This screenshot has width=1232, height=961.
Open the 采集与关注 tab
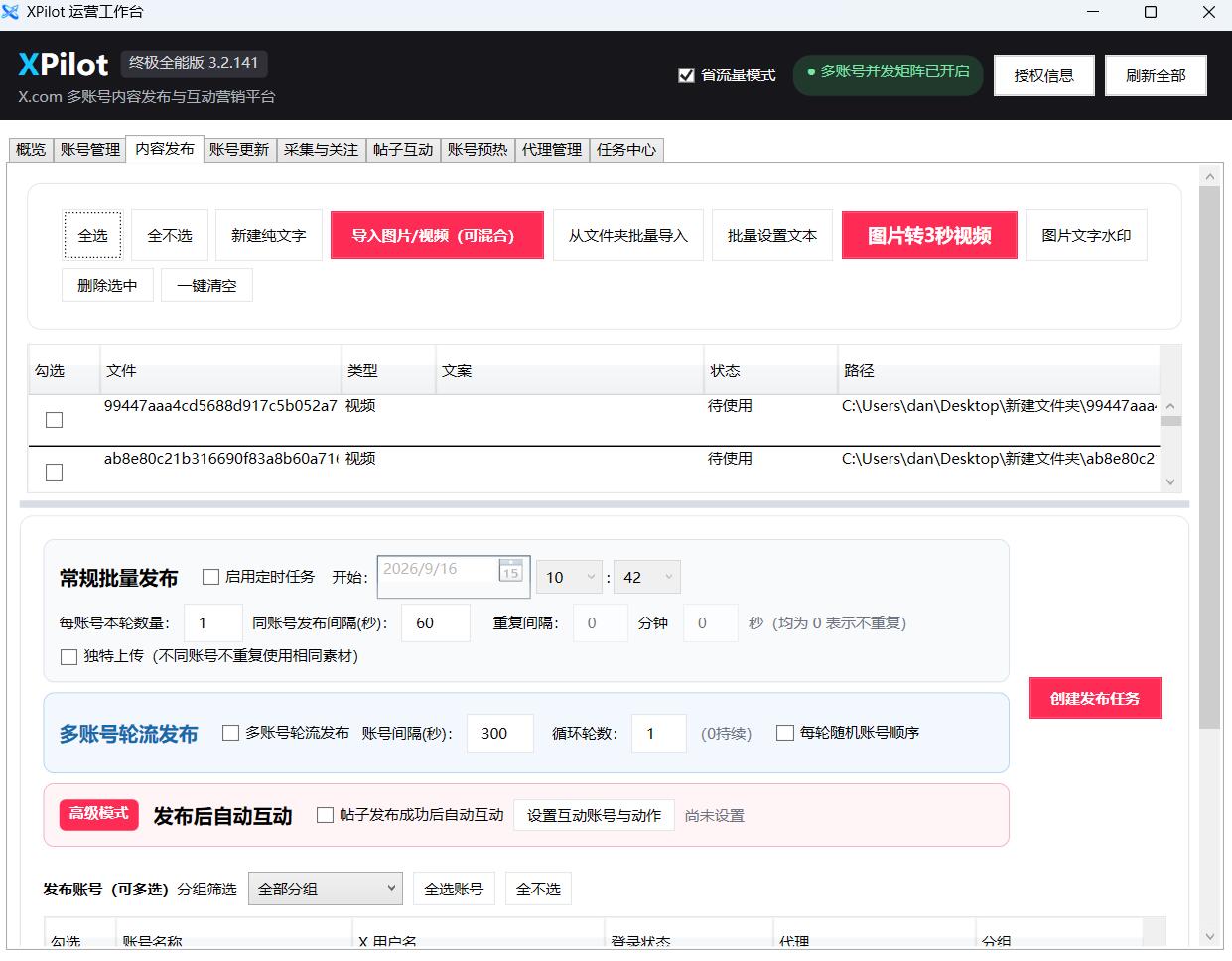click(321, 150)
